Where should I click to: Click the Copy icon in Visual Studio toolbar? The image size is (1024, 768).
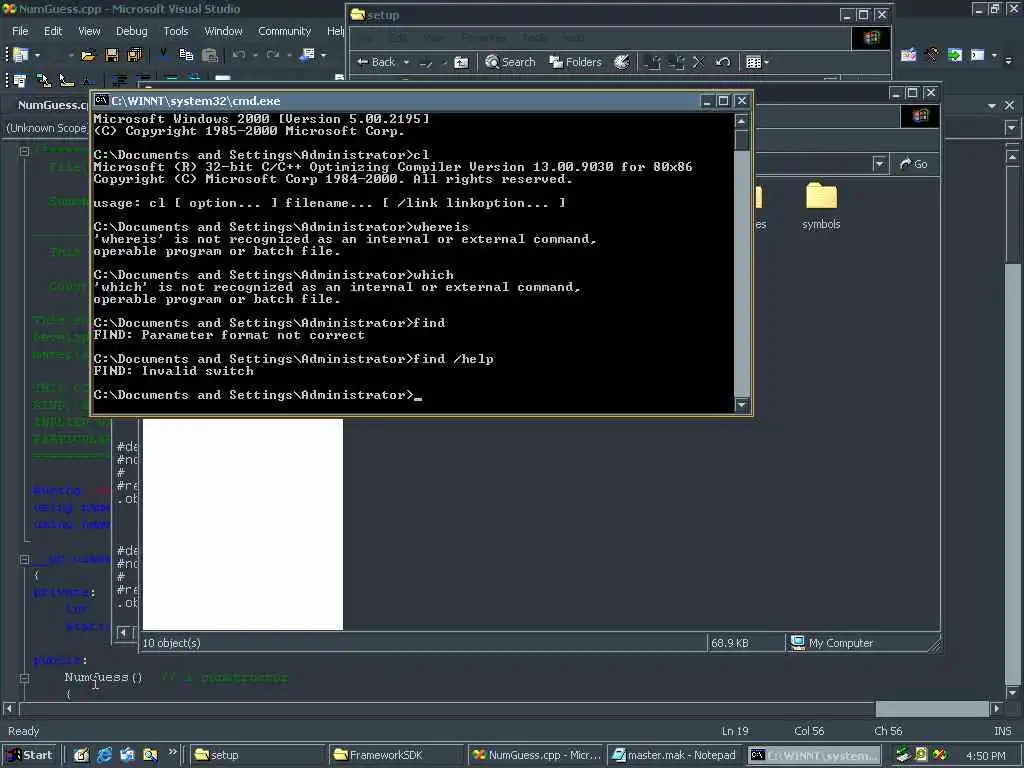(186, 56)
